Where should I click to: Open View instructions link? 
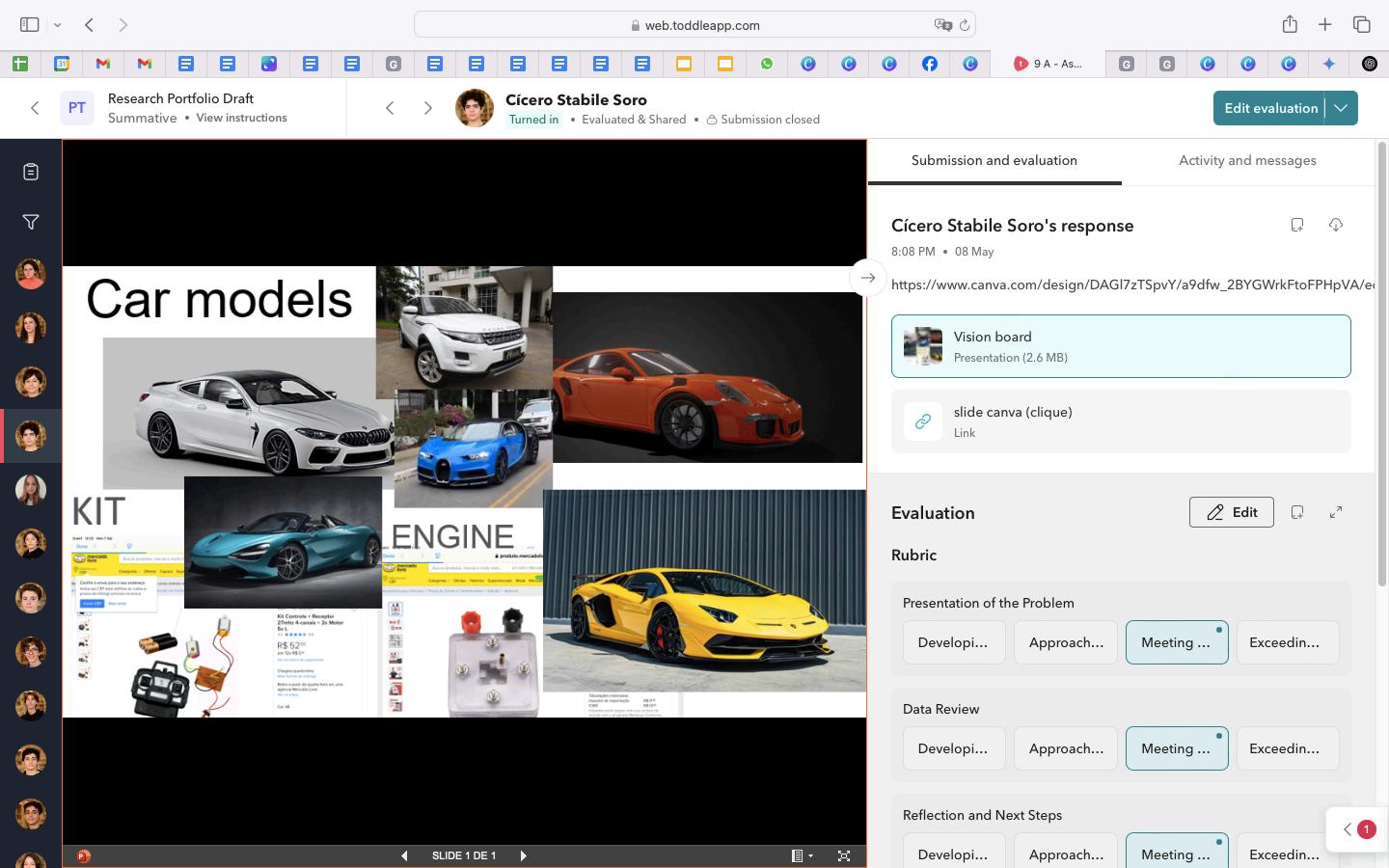pyautogui.click(x=241, y=118)
